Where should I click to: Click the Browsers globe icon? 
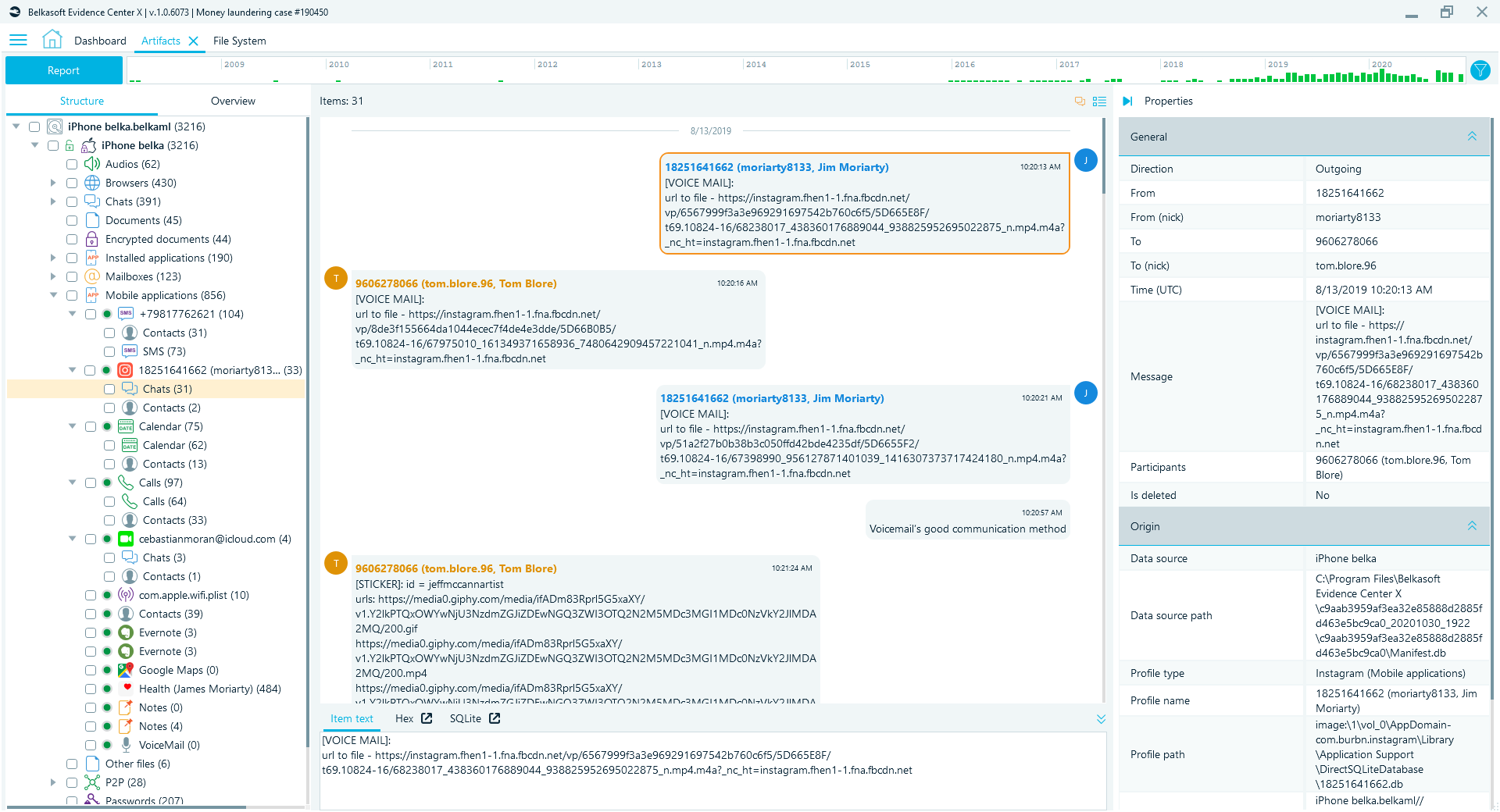(x=92, y=183)
